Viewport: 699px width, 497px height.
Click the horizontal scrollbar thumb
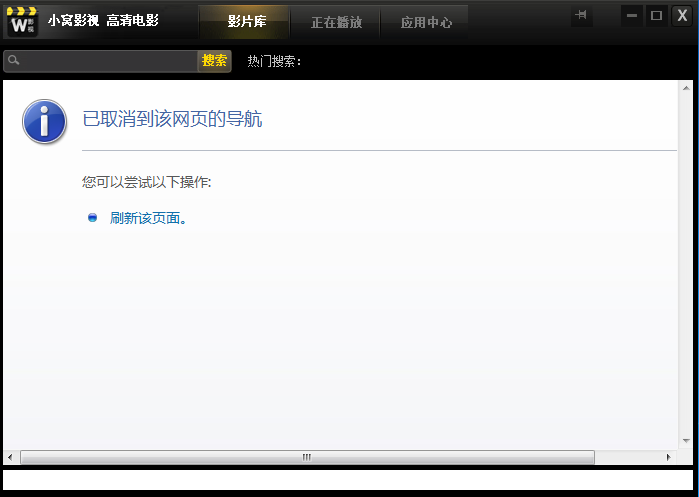pos(307,457)
